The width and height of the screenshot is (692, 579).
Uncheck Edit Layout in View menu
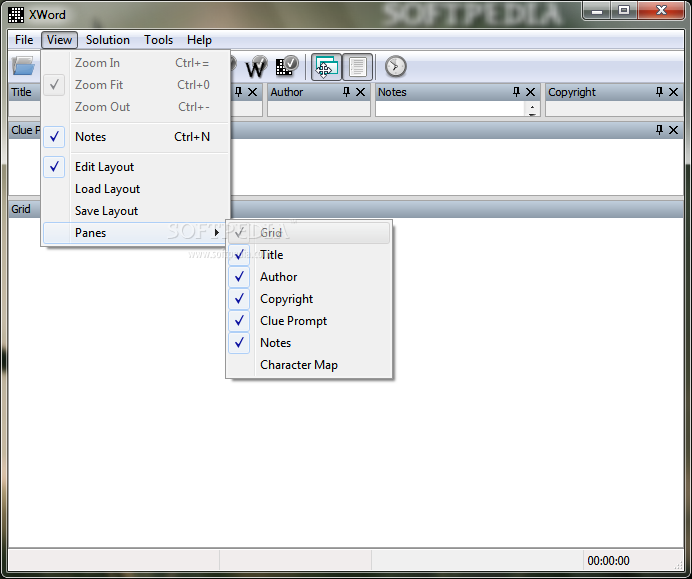pyautogui.click(x=136, y=167)
